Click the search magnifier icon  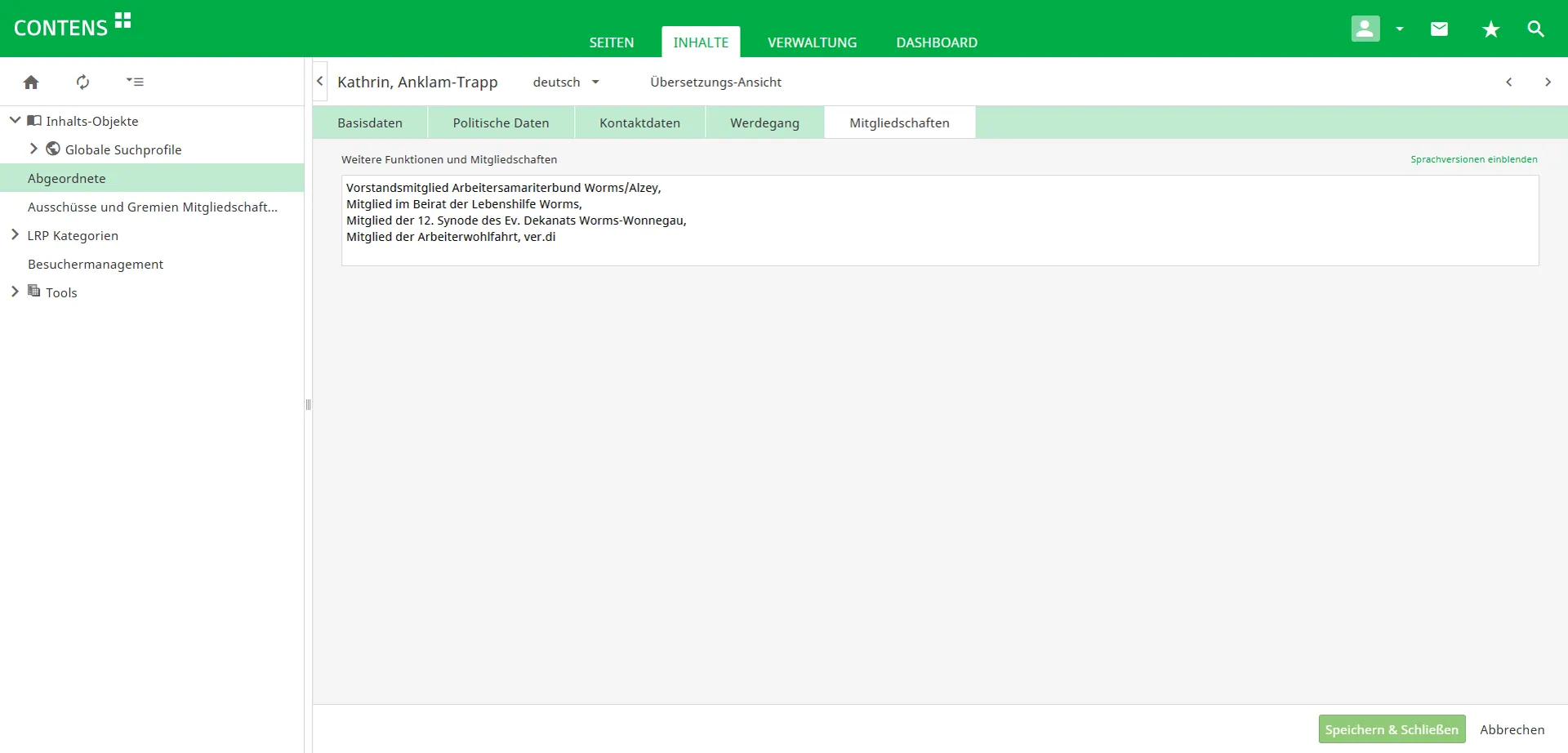pyautogui.click(x=1535, y=29)
